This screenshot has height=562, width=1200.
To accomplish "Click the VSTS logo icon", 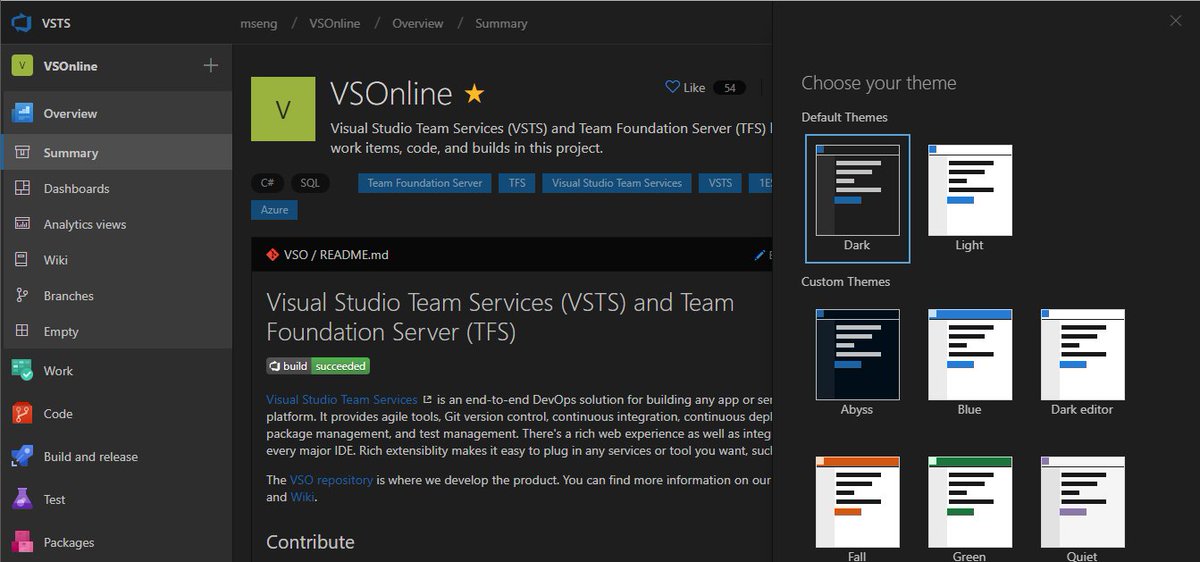I will click(x=22, y=22).
